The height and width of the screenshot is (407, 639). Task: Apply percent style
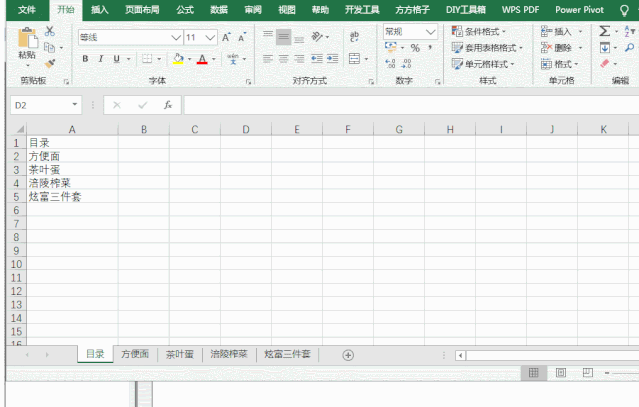[x=415, y=48]
